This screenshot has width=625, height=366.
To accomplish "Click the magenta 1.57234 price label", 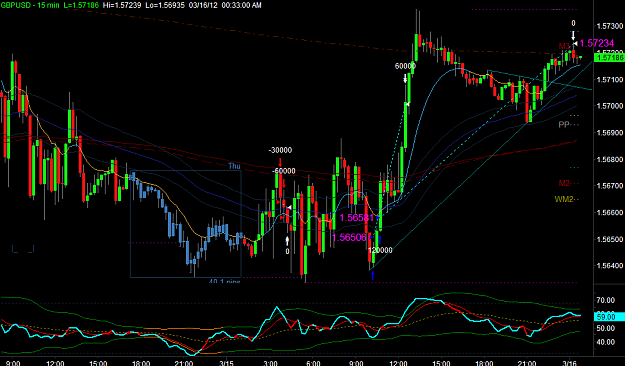I will [x=596, y=43].
